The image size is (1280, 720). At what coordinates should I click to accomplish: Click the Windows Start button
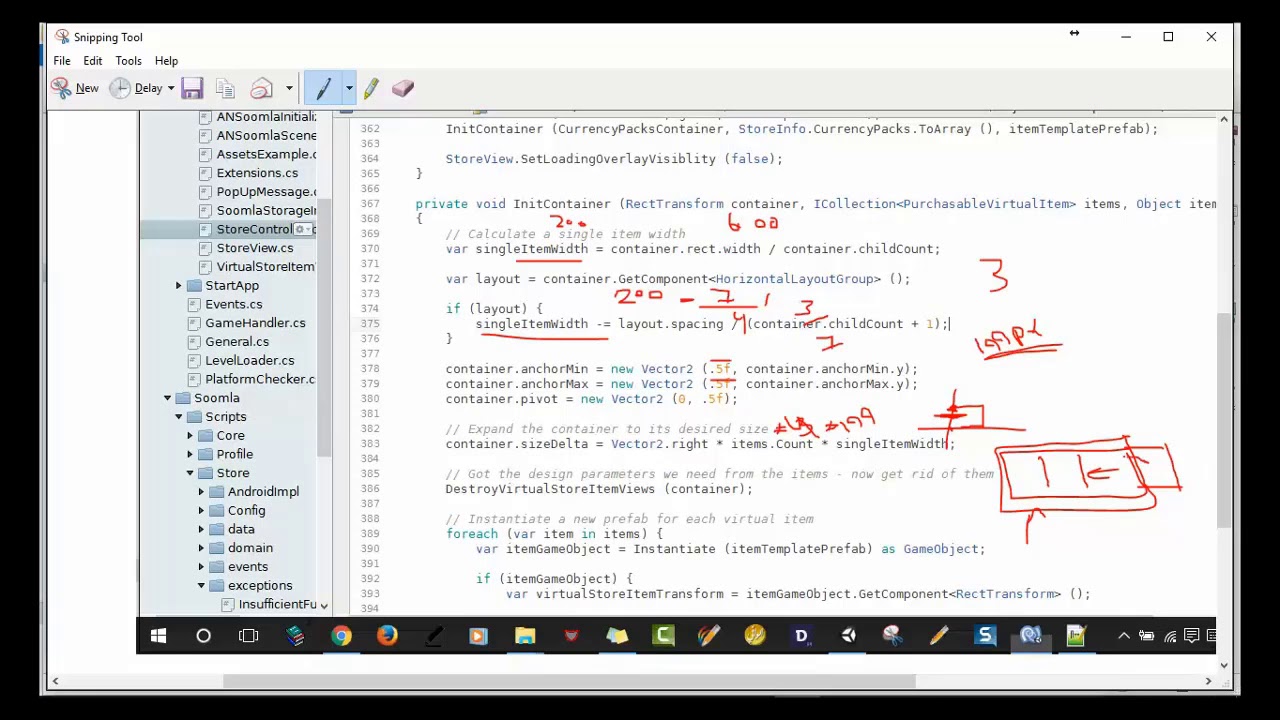click(x=158, y=636)
